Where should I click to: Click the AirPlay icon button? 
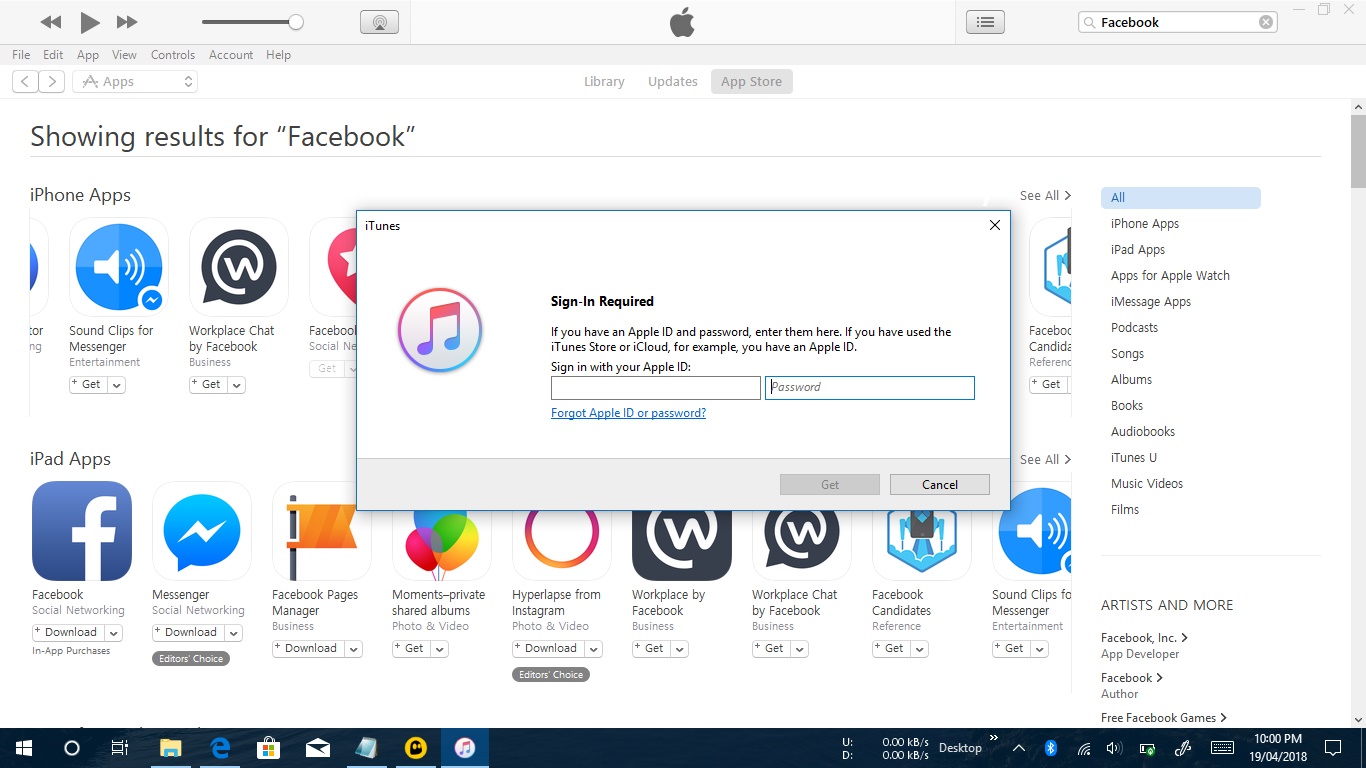[379, 22]
